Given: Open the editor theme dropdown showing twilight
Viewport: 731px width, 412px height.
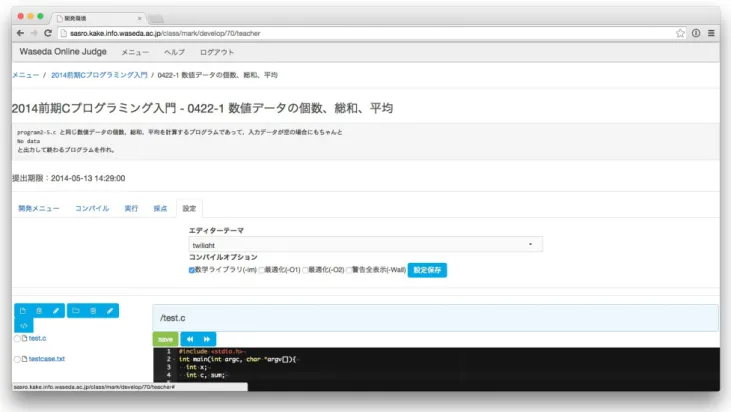Looking at the screenshot, I should click(366, 245).
